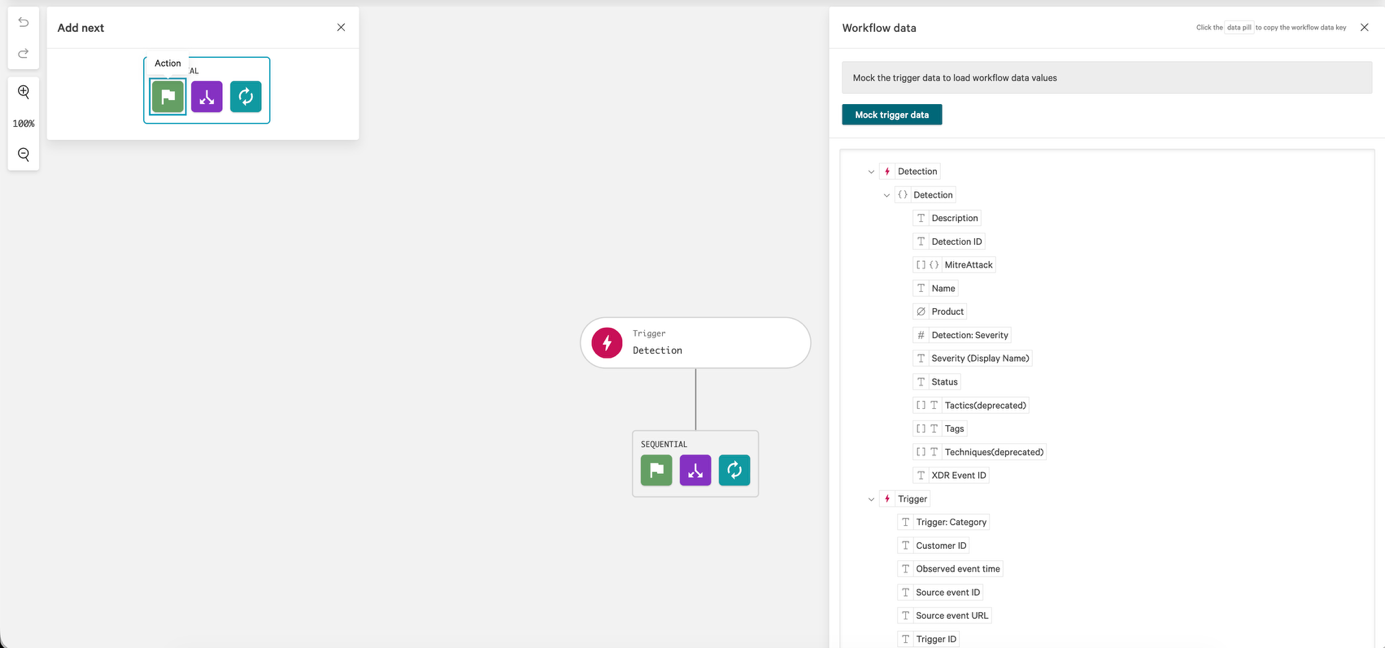Click the Source event URL data pill
The image size is (1385, 648).
[950, 616]
